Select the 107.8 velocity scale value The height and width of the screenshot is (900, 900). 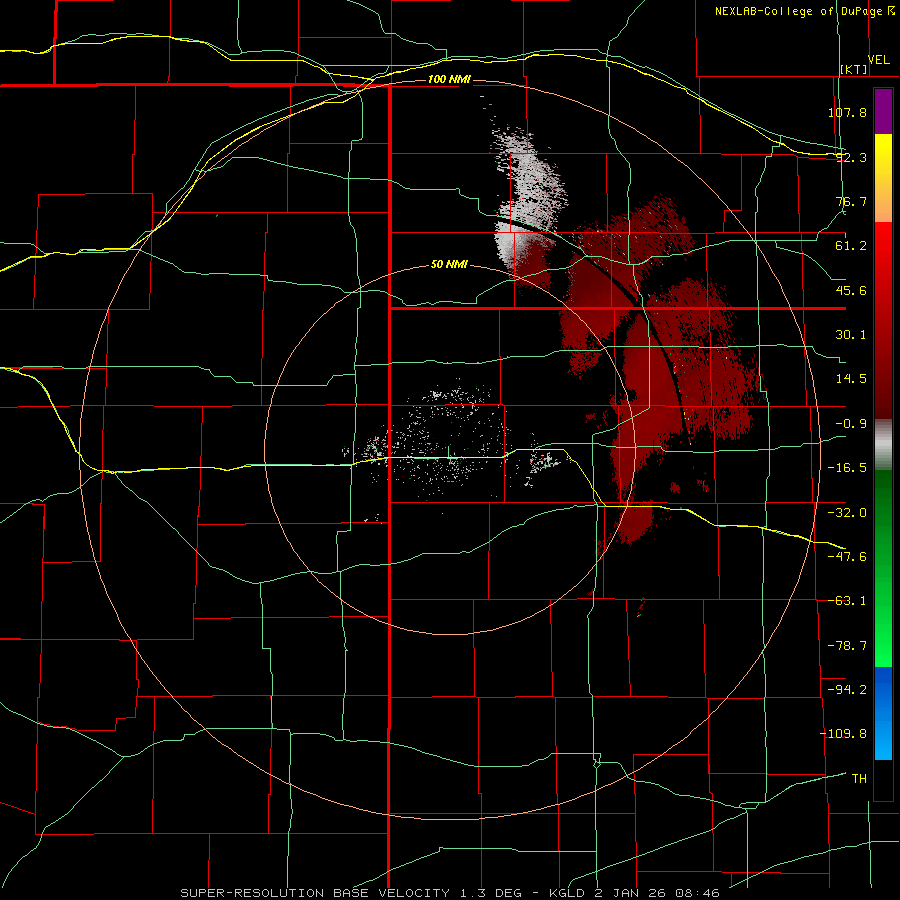point(847,112)
